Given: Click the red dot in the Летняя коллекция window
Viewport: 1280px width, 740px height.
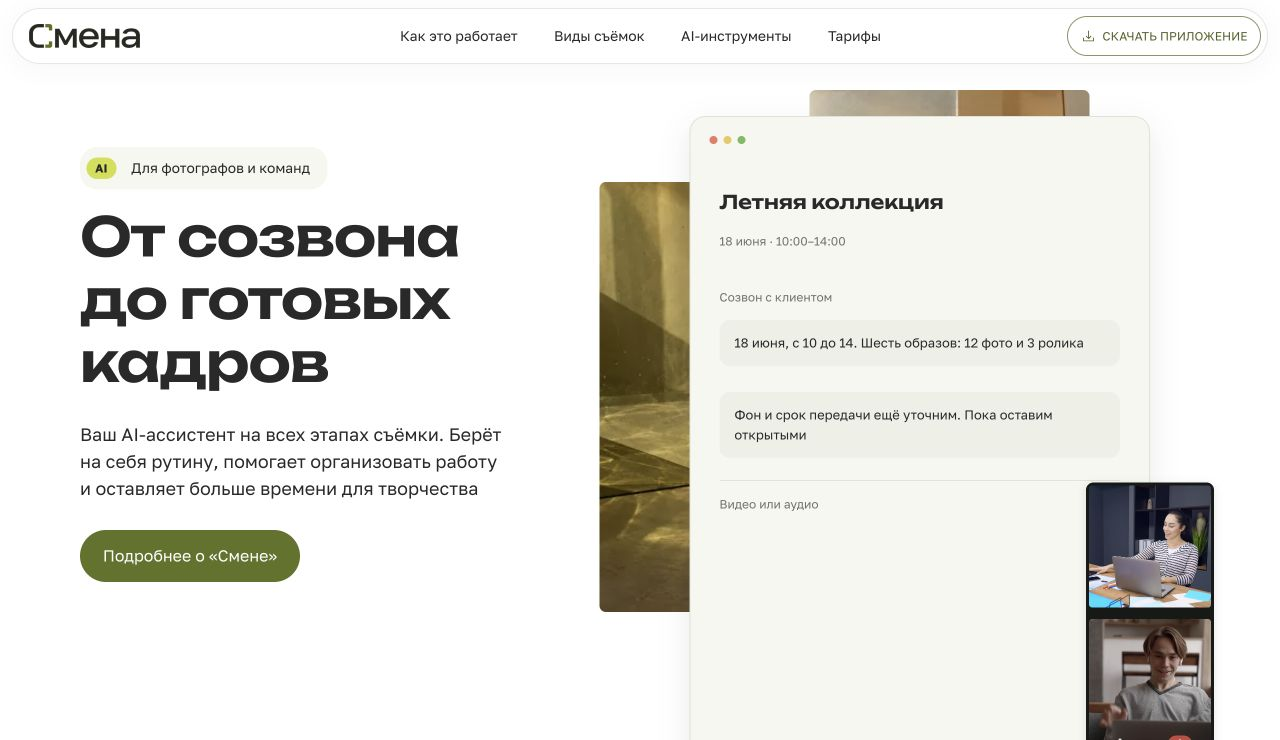Looking at the screenshot, I should [713, 140].
